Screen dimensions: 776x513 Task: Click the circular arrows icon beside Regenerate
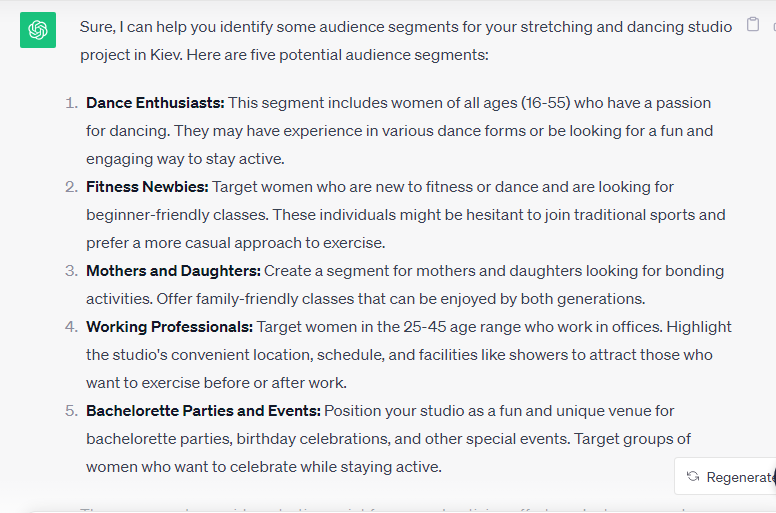pyautogui.click(x=693, y=476)
